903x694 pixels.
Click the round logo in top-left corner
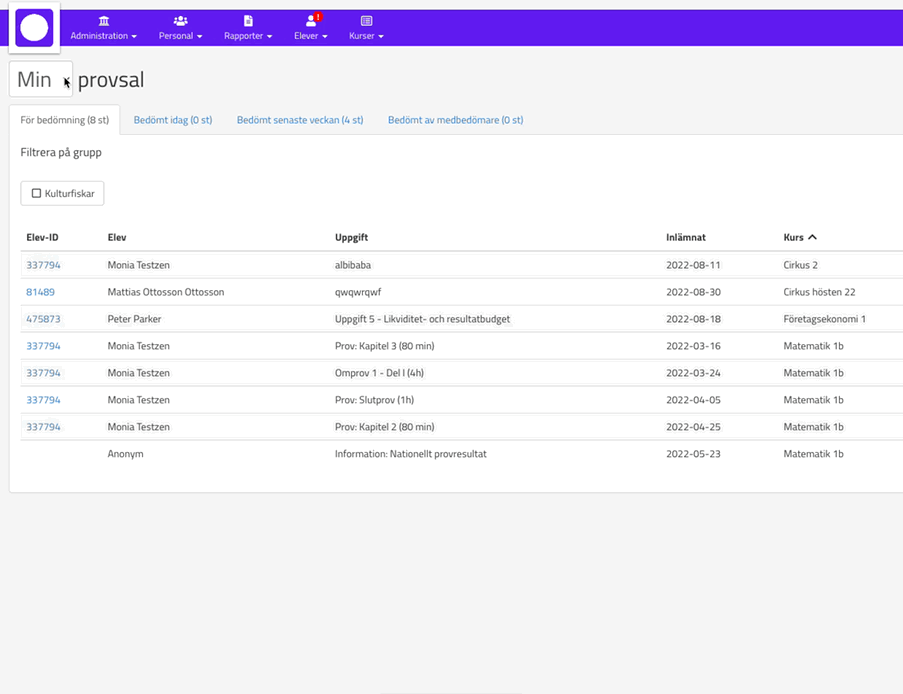34,28
